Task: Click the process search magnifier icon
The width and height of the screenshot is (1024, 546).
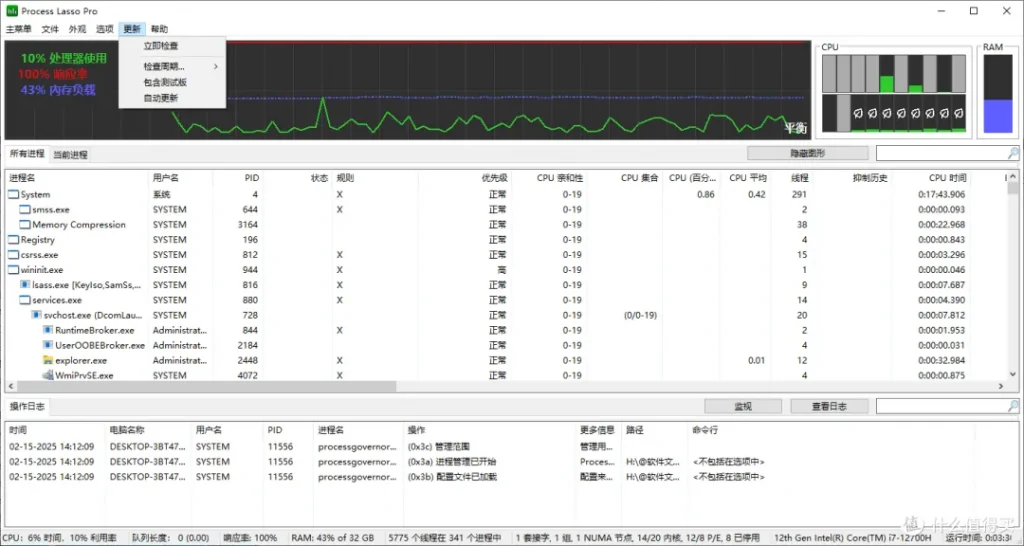Action: click(x=1013, y=153)
